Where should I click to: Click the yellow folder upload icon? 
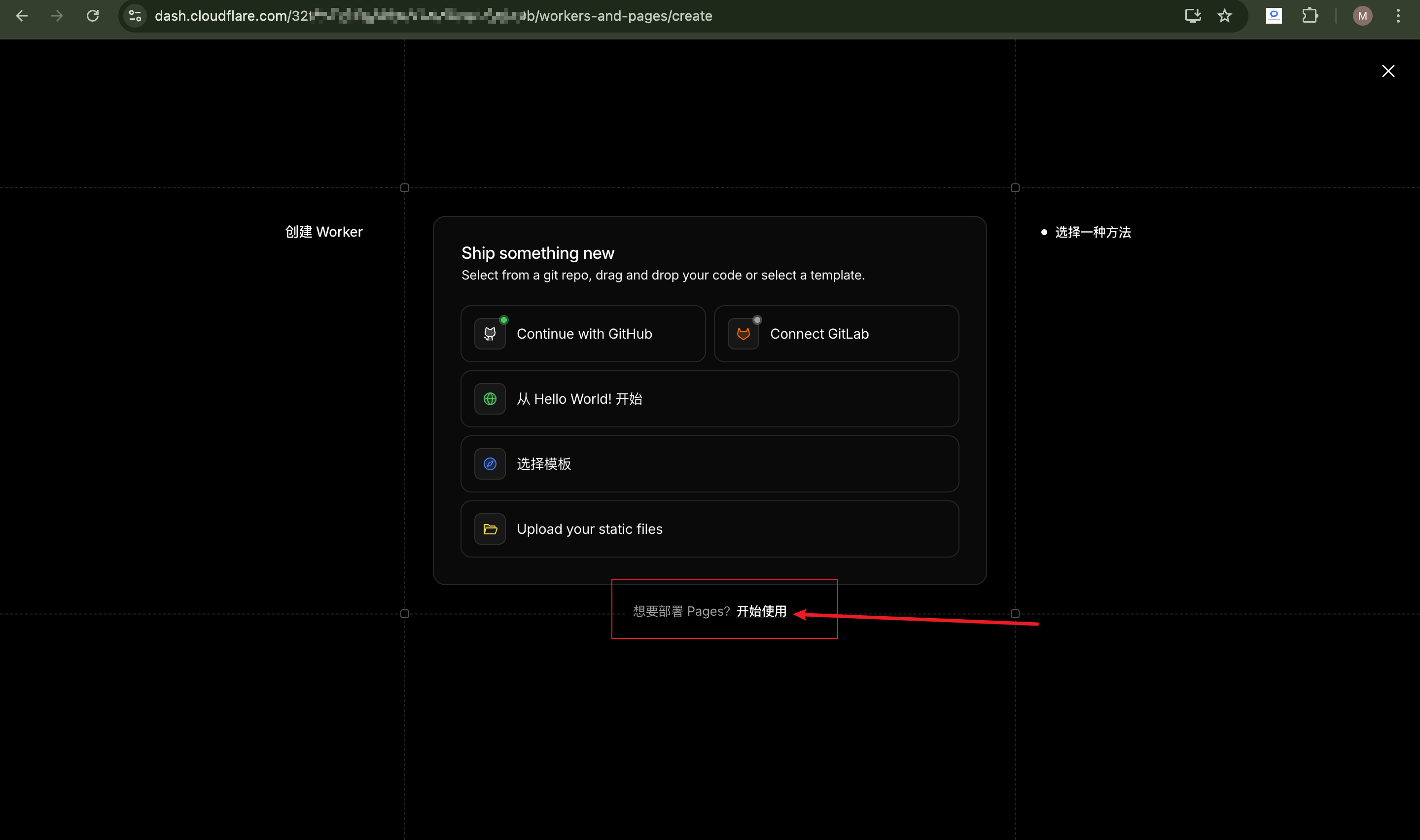(490, 529)
